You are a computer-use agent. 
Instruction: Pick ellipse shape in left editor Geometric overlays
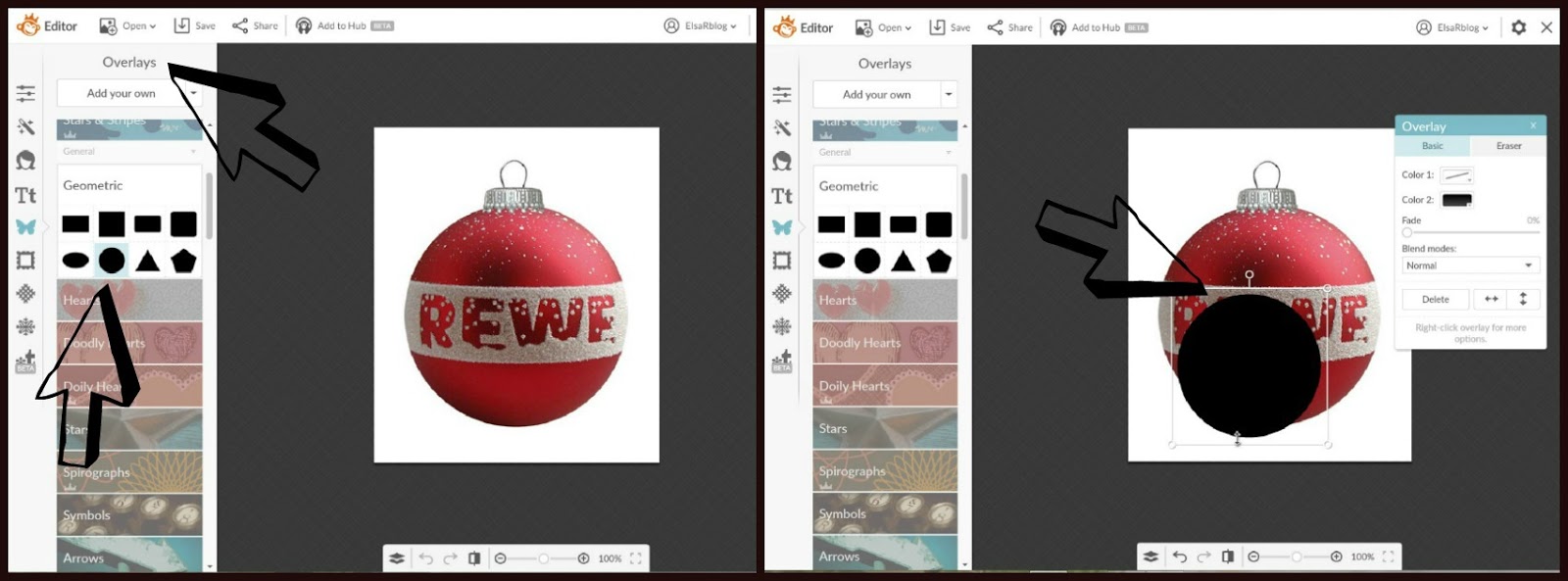pos(75,261)
